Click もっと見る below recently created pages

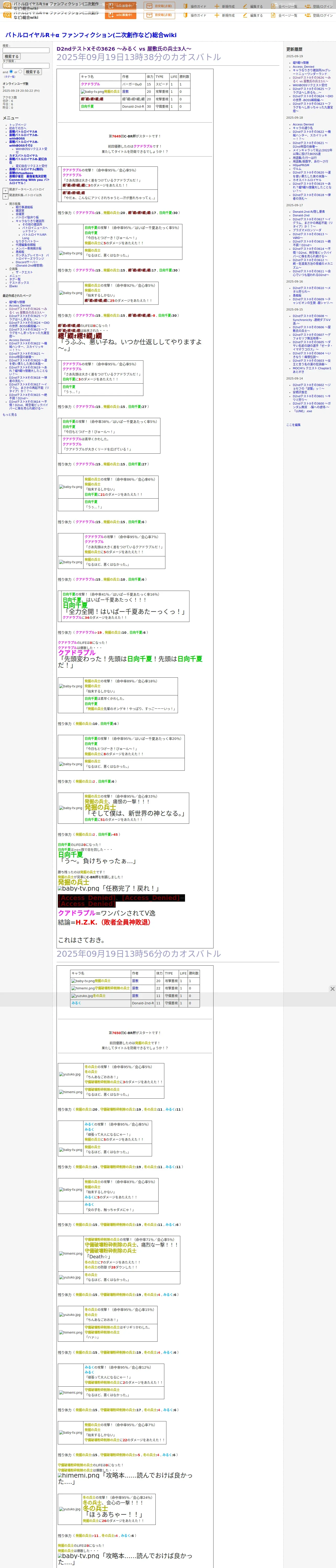(10, 414)
